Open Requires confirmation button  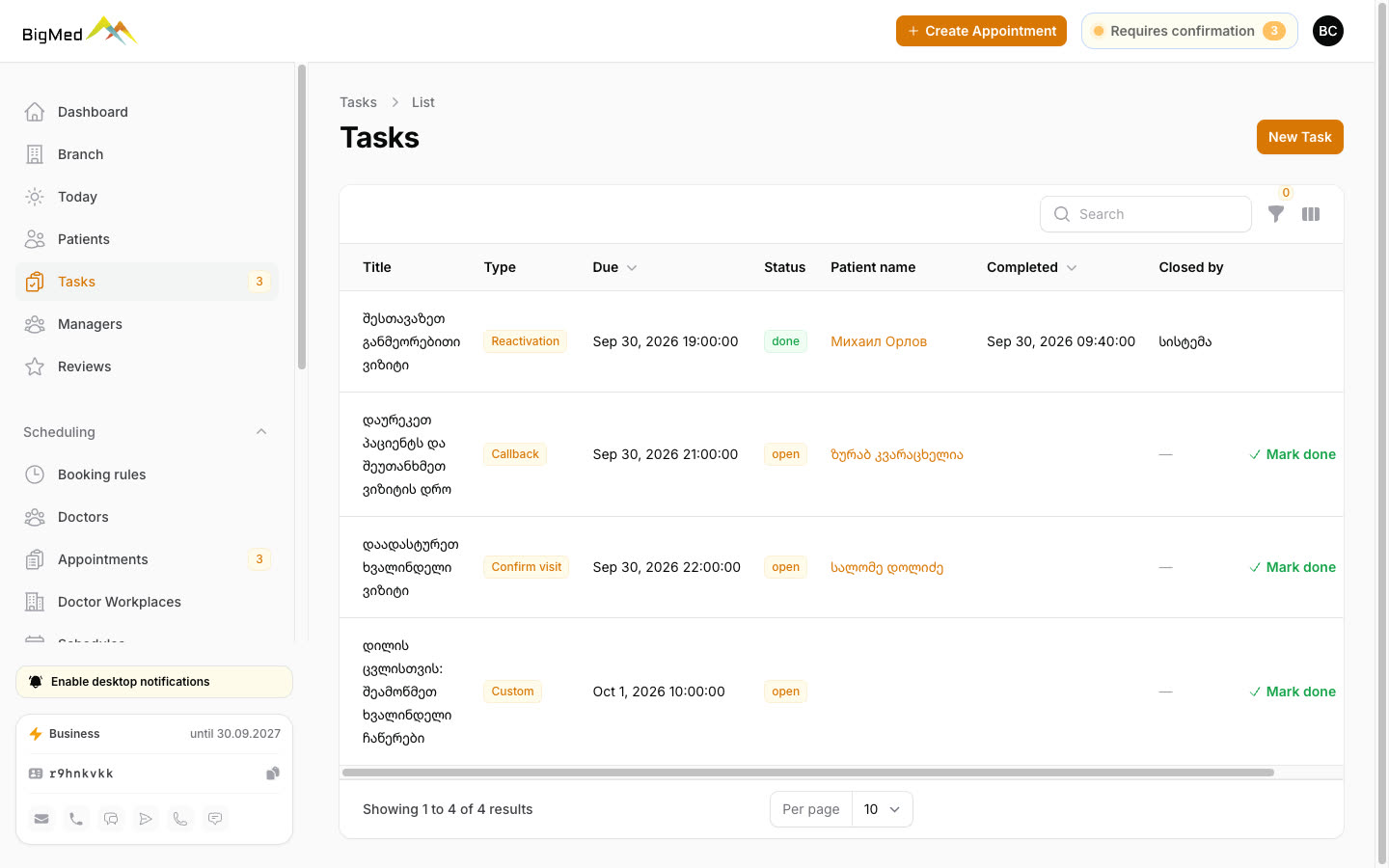click(x=1189, y=31)
